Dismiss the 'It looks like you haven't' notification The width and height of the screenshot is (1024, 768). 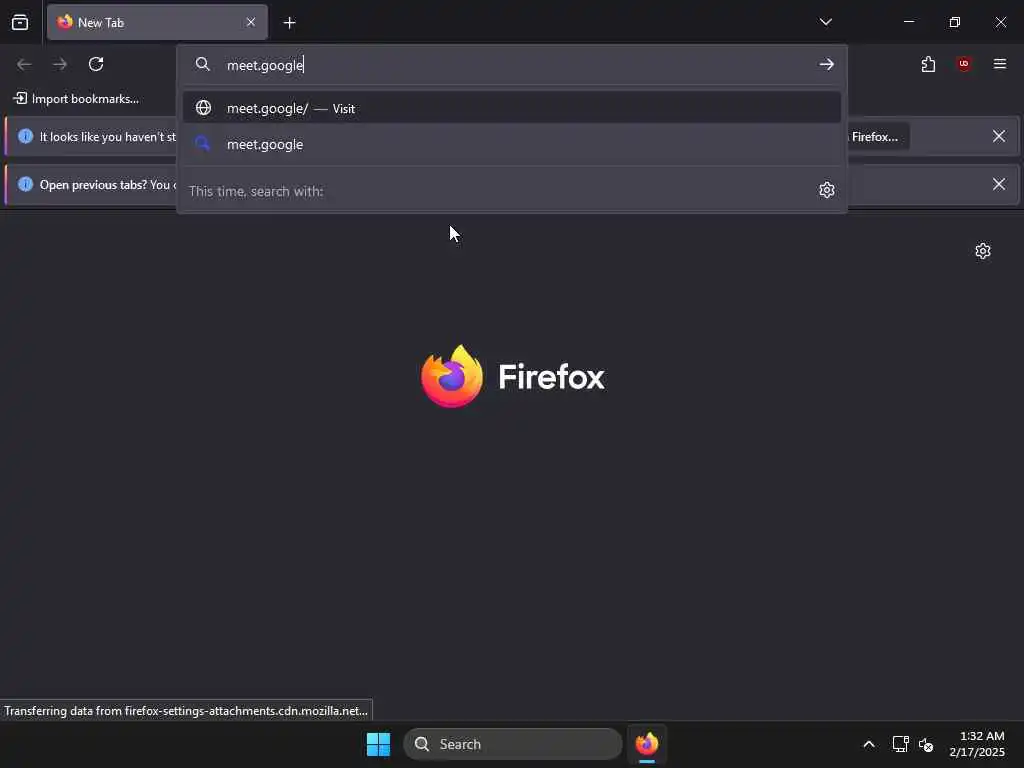(x=999, y=136)
